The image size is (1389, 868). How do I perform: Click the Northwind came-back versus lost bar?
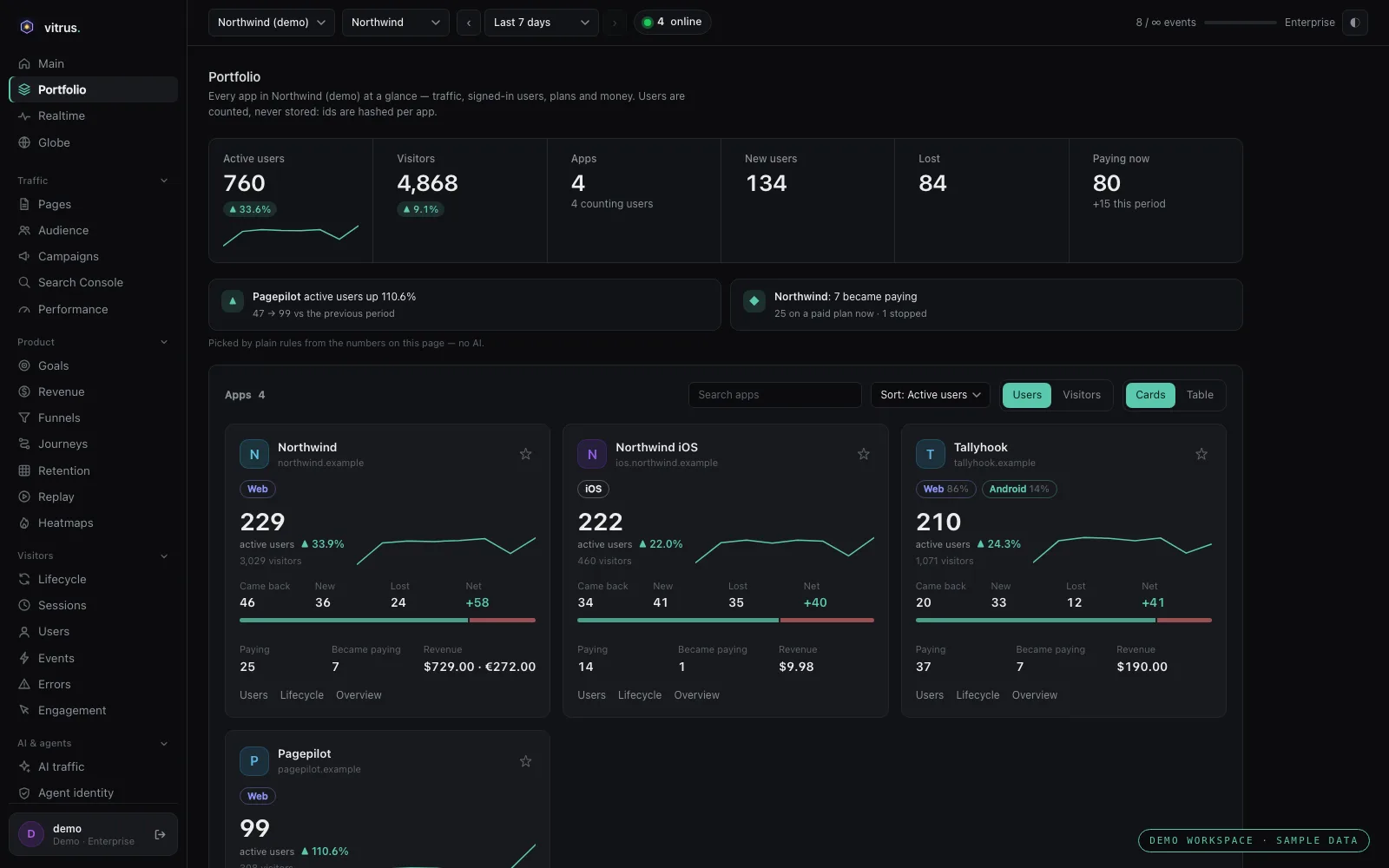pos(387,621)
